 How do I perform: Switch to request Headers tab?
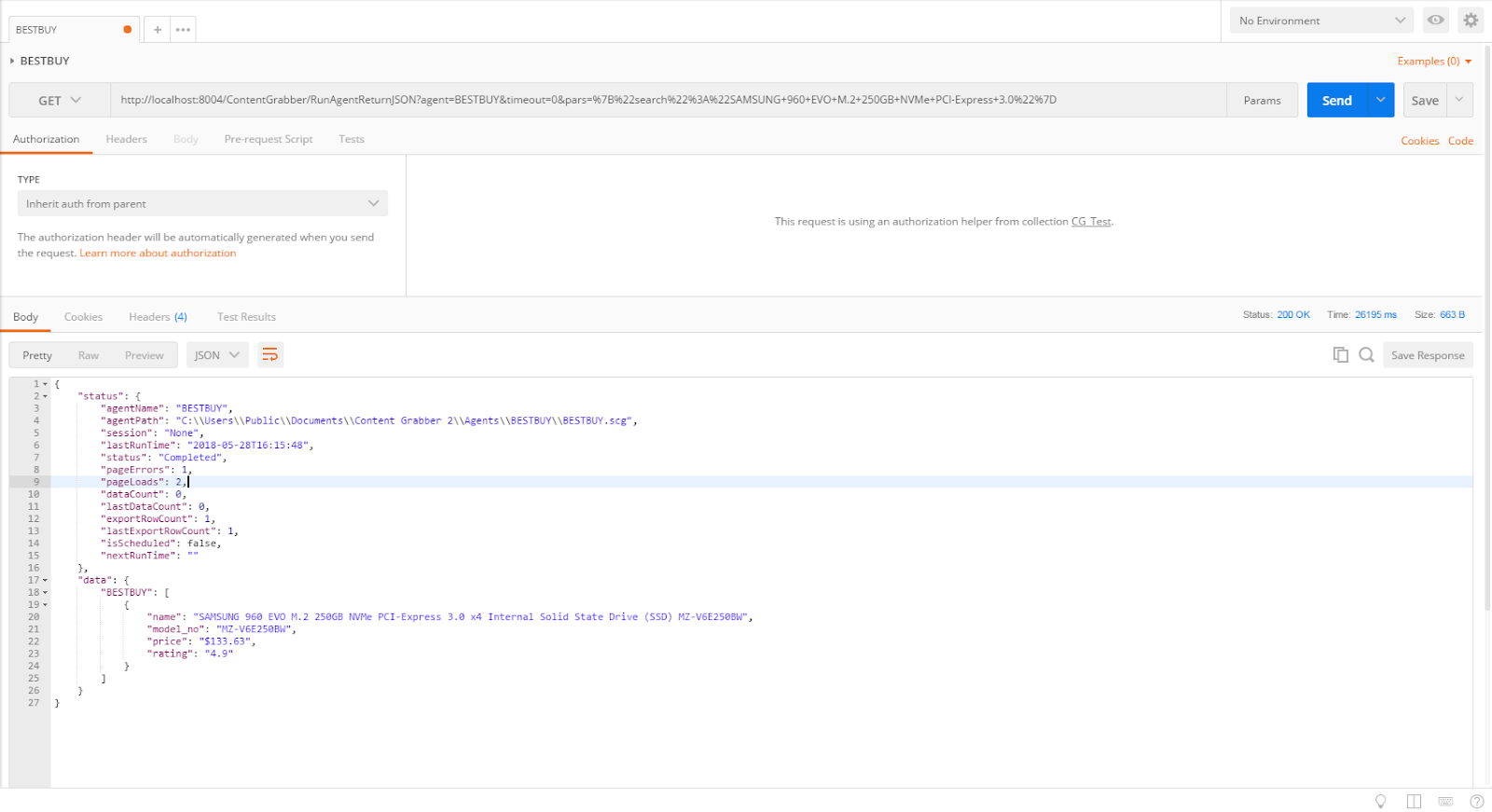[x=126, y=139]
